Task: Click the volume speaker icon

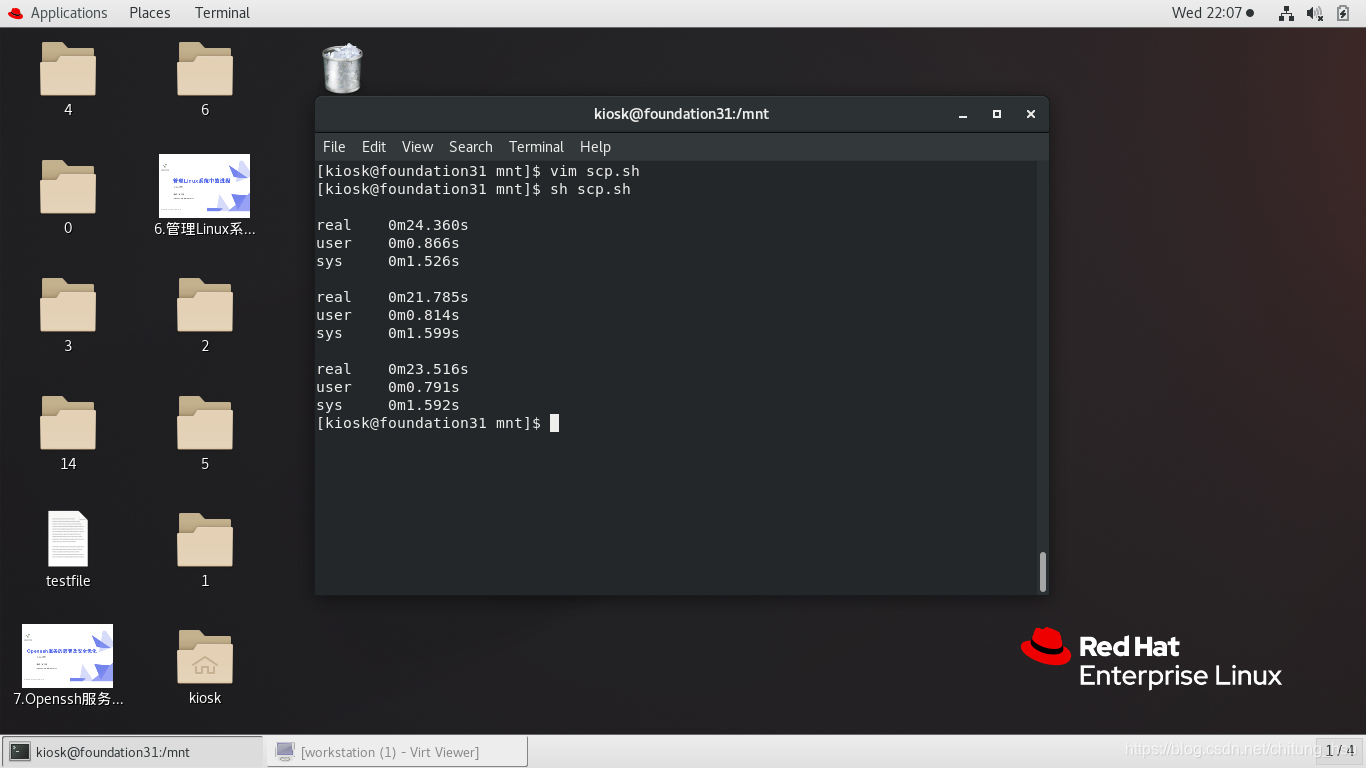Action: pos(1315,13)
